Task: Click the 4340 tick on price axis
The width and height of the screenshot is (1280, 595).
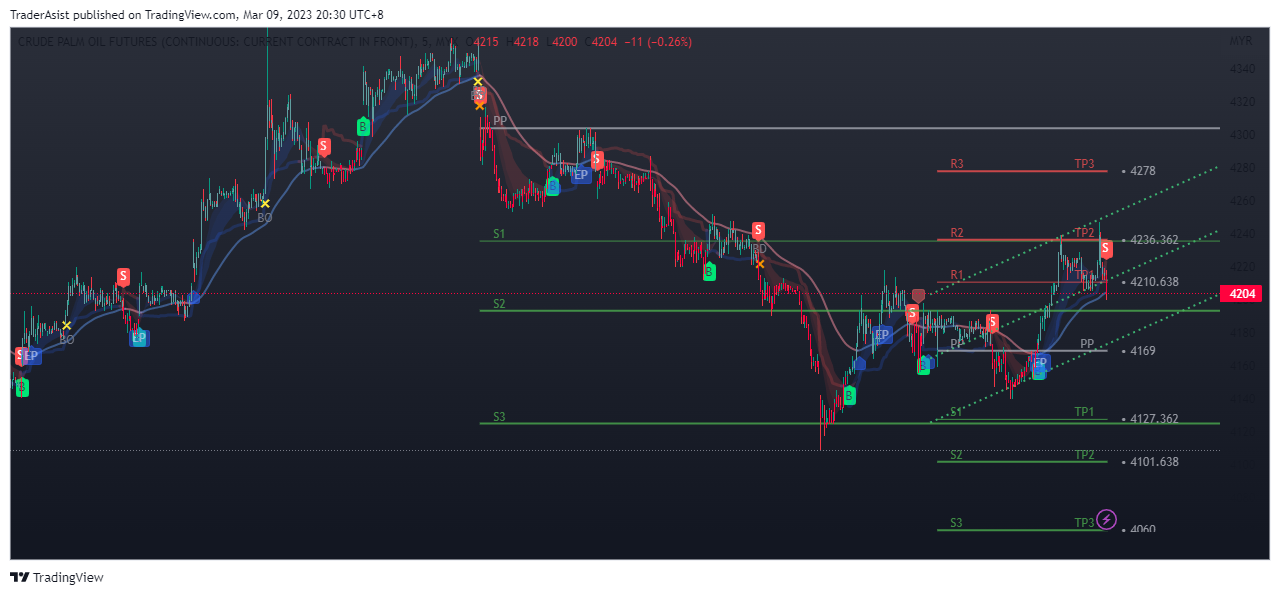Action: [x=1242, y=69]
